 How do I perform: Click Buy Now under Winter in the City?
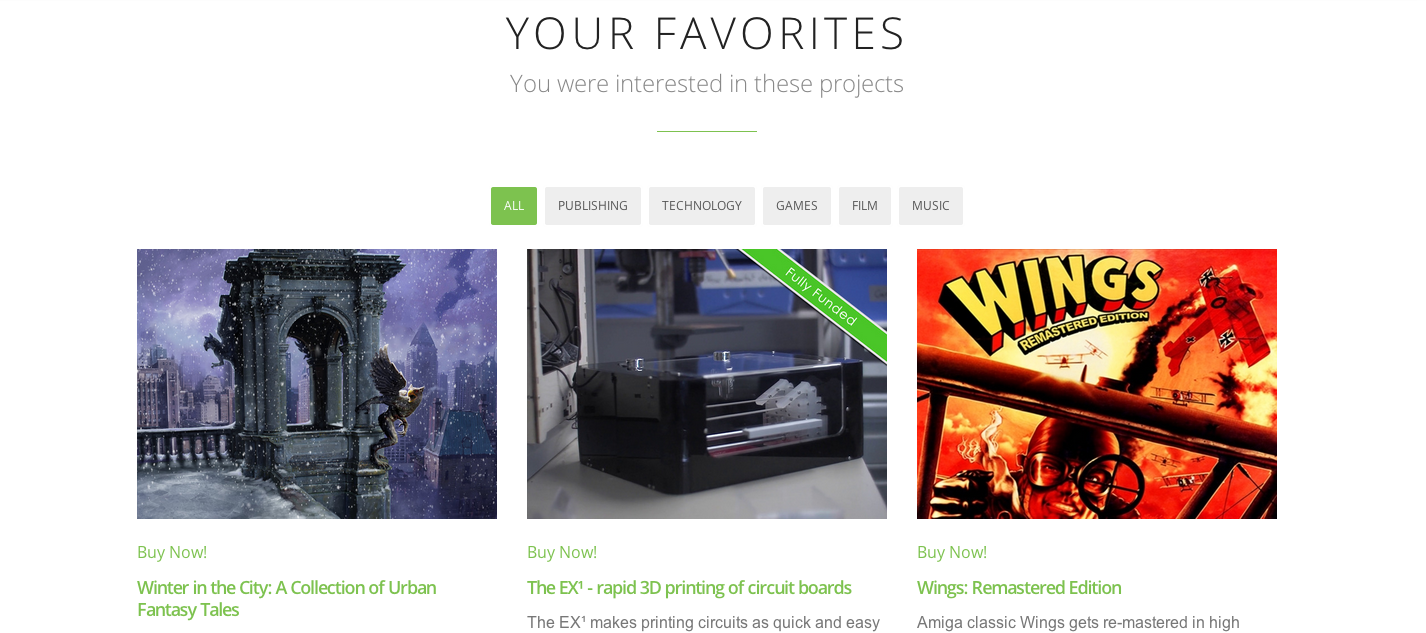pyautogui.click(x=172, y=552)
